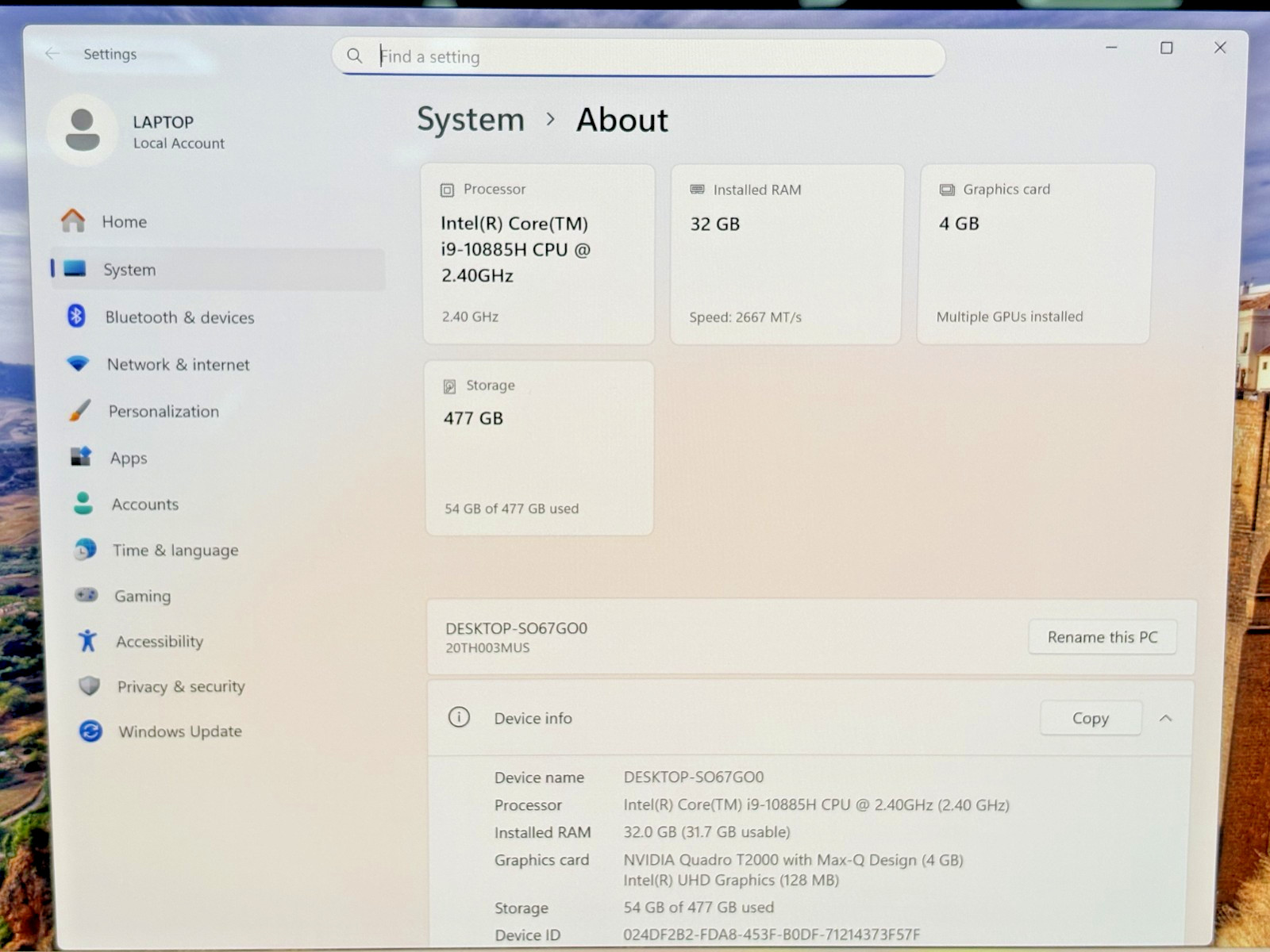The image size is (1270, 952).
Task: Click Rename this PC button
Action: coord(1103,637)
